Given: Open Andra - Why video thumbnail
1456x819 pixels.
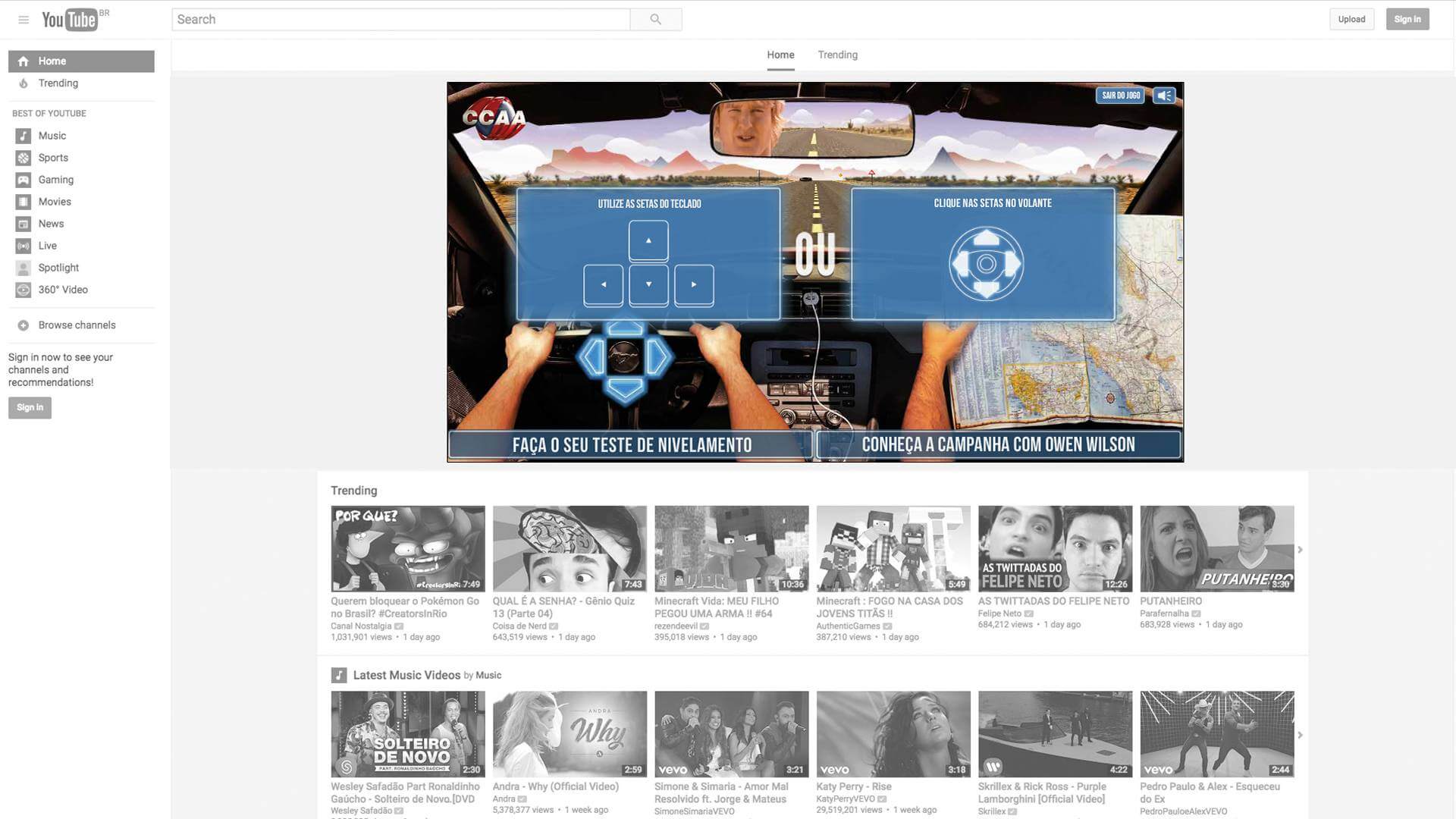Looking at the screenshot, I should click(x=570, y=734).
